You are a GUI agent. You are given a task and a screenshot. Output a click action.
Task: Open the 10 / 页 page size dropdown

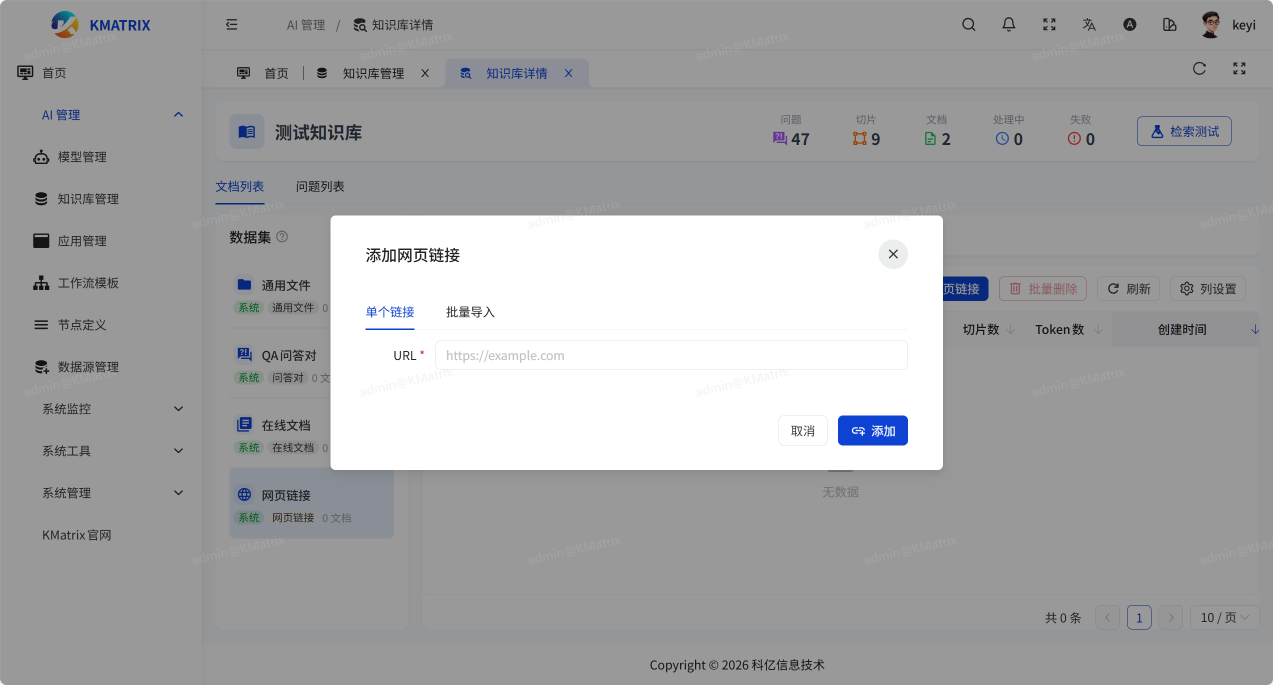click(x=1224, y=618)
